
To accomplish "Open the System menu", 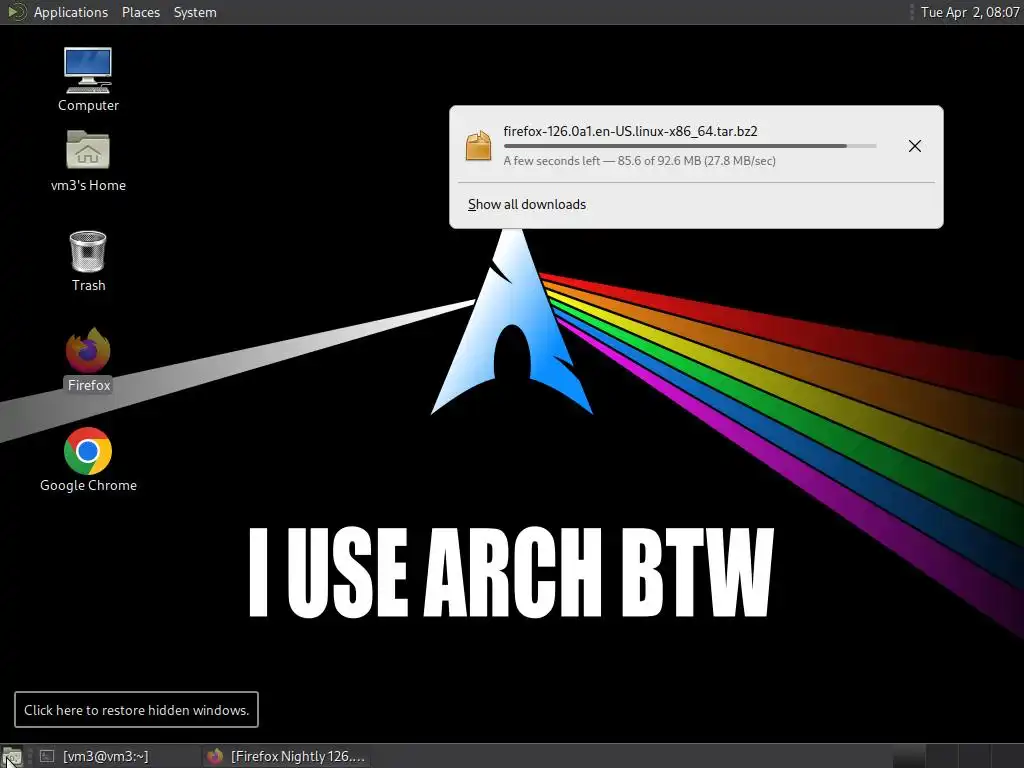I will coord(195,12).
